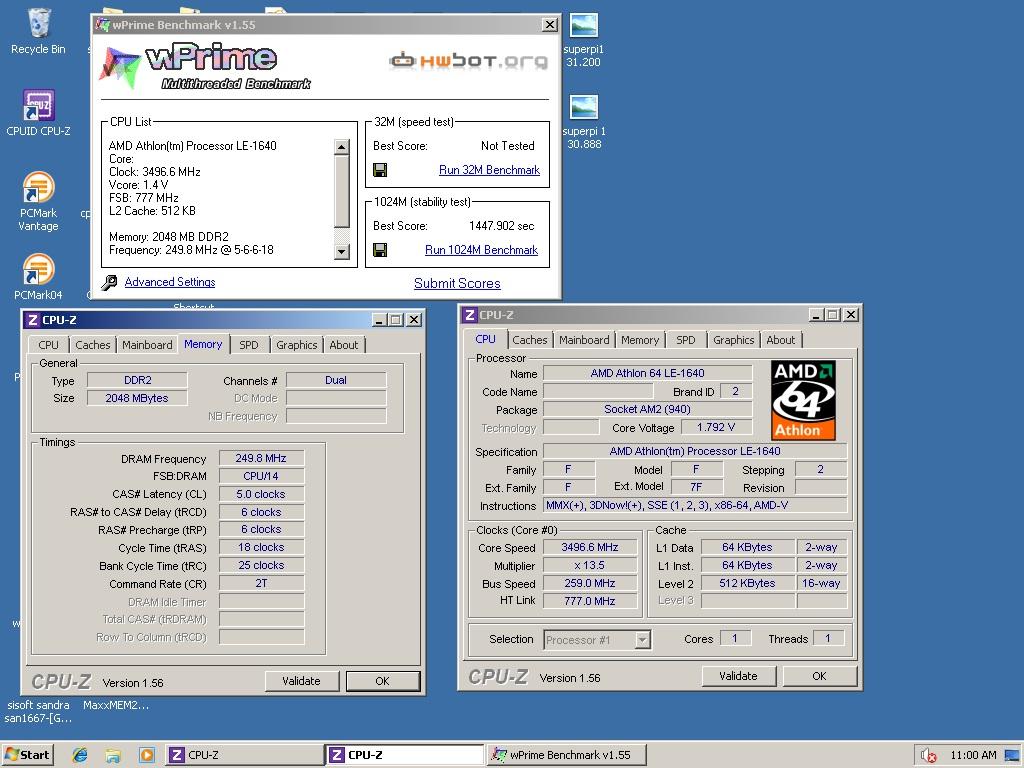Open the Processor #1 selection dropdown
The width and height of the screenshot is (1024, 768).
tap(643, 640)
